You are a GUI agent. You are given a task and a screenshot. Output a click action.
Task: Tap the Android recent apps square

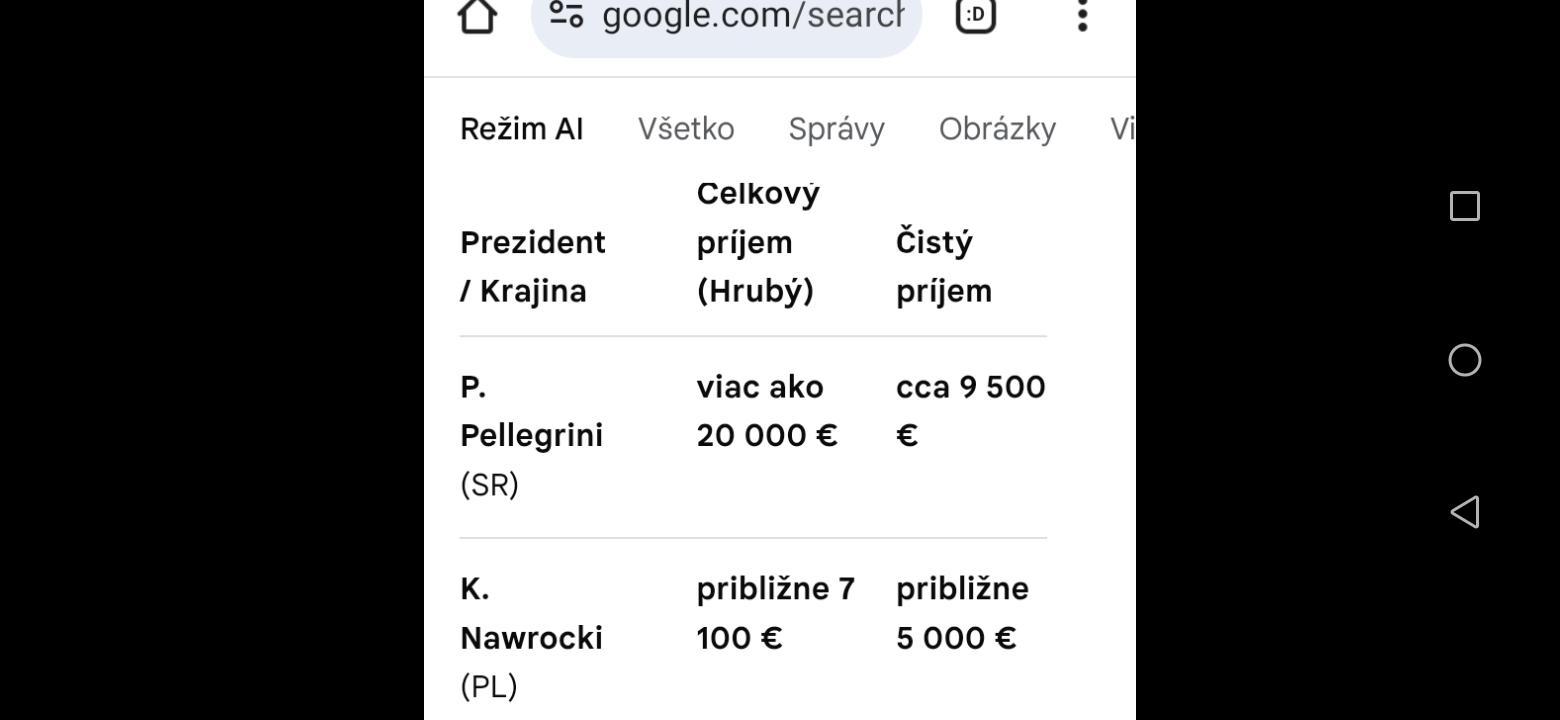pyautogui.click(x=1465, y=206)
